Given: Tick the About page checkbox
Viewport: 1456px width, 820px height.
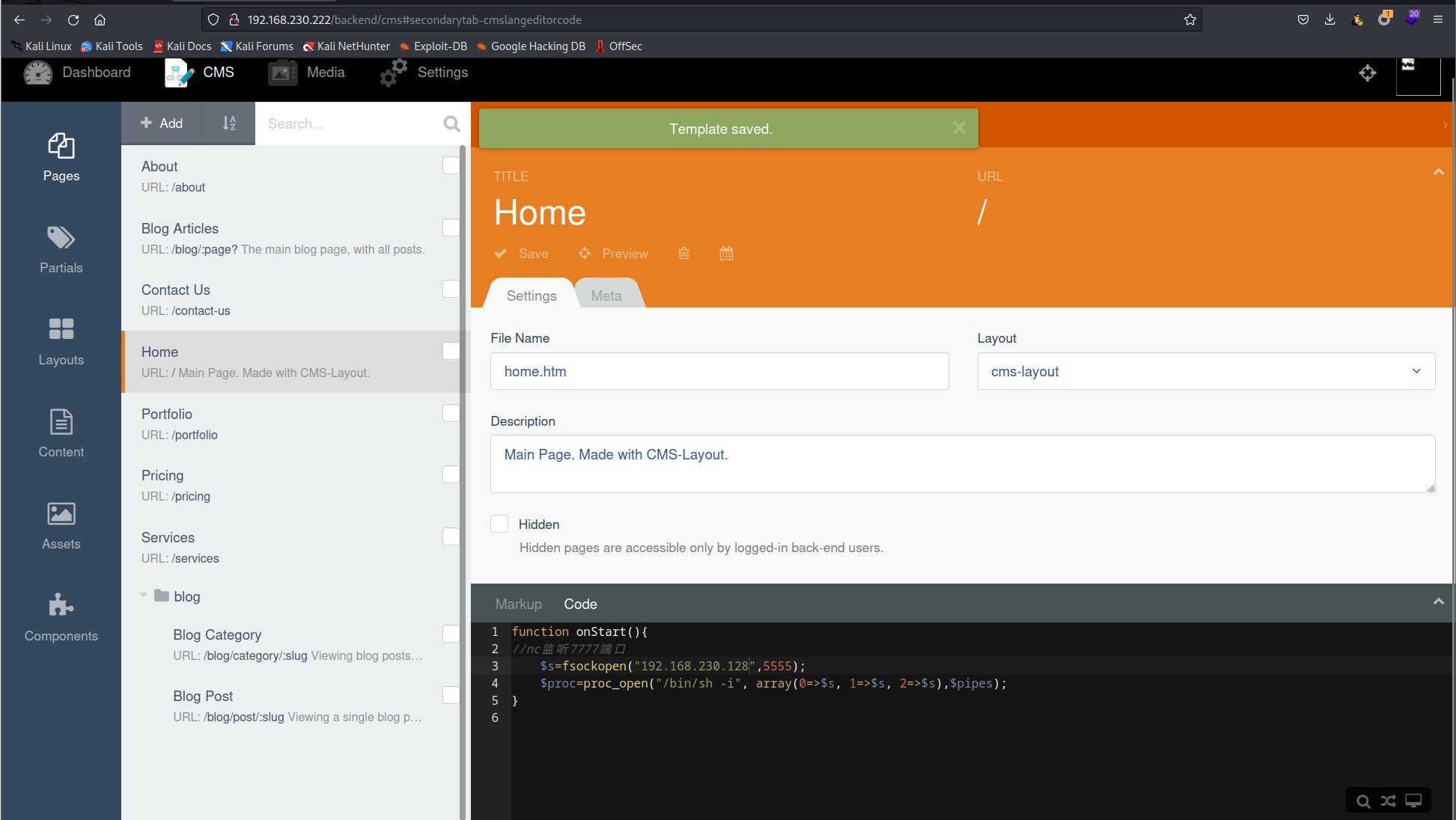Looking at the screenshot, I should 451,165.
